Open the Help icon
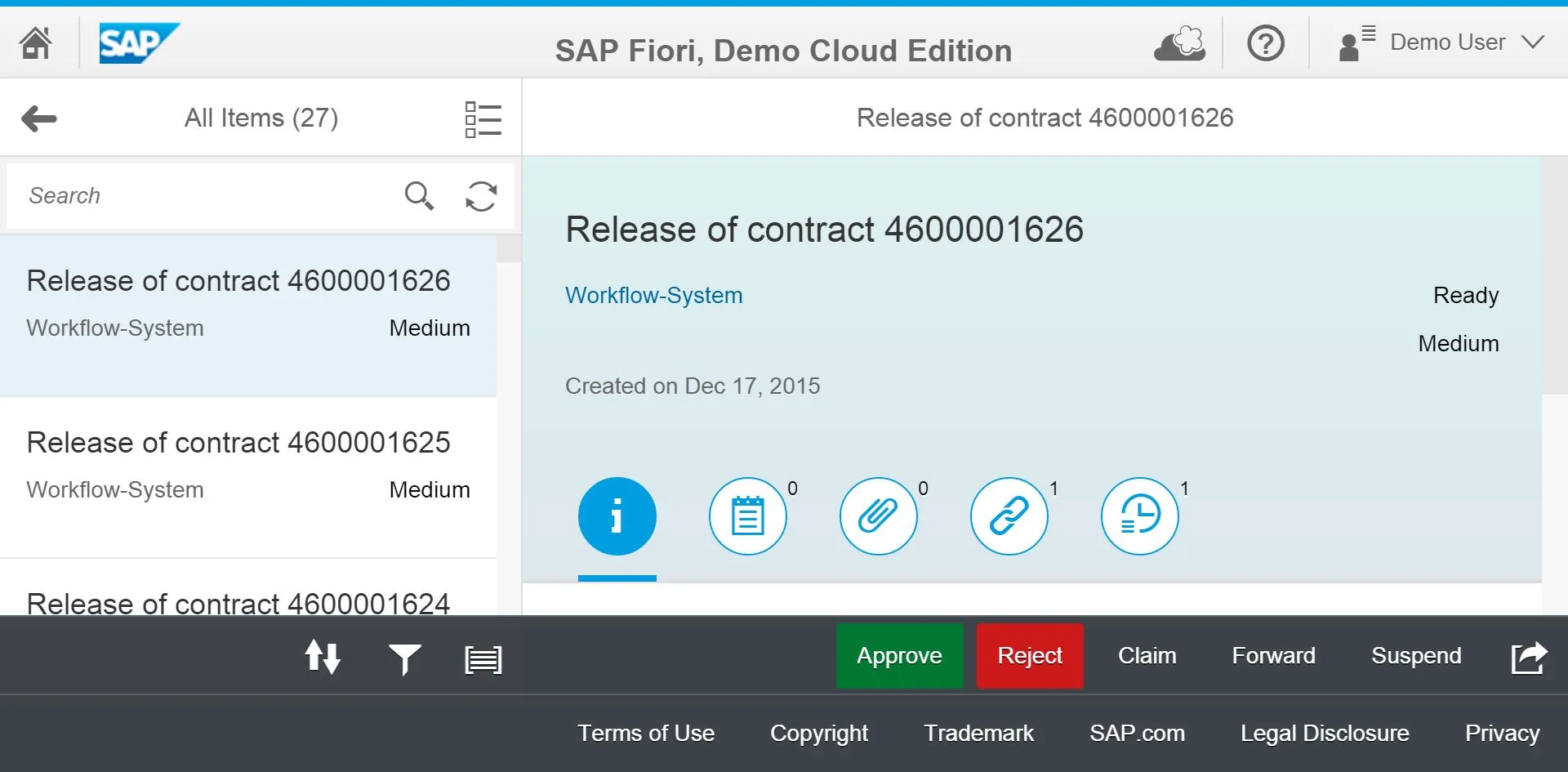 pyautogui.click(x=1265, y=42)
